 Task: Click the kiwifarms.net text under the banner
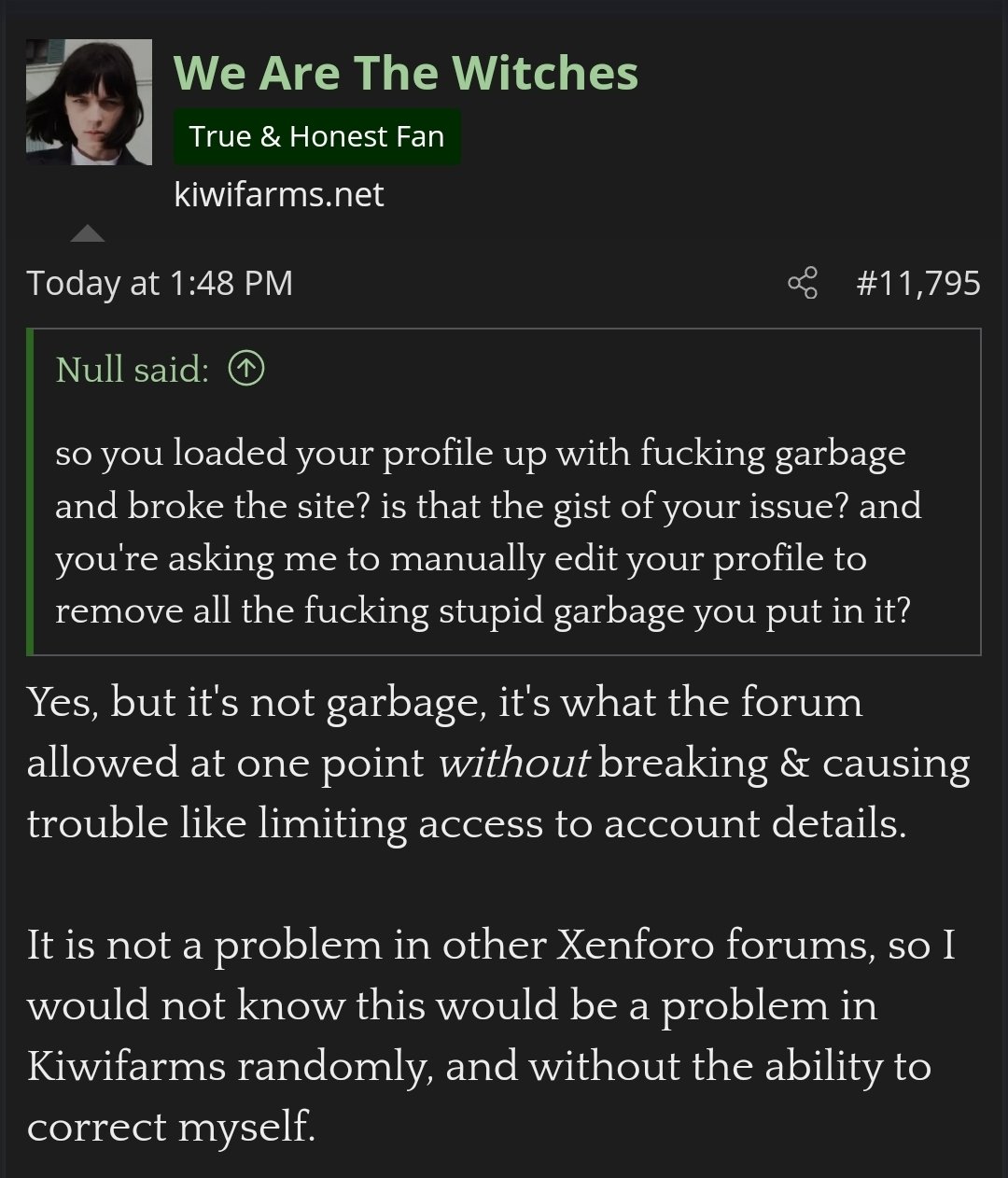(279, 194)
